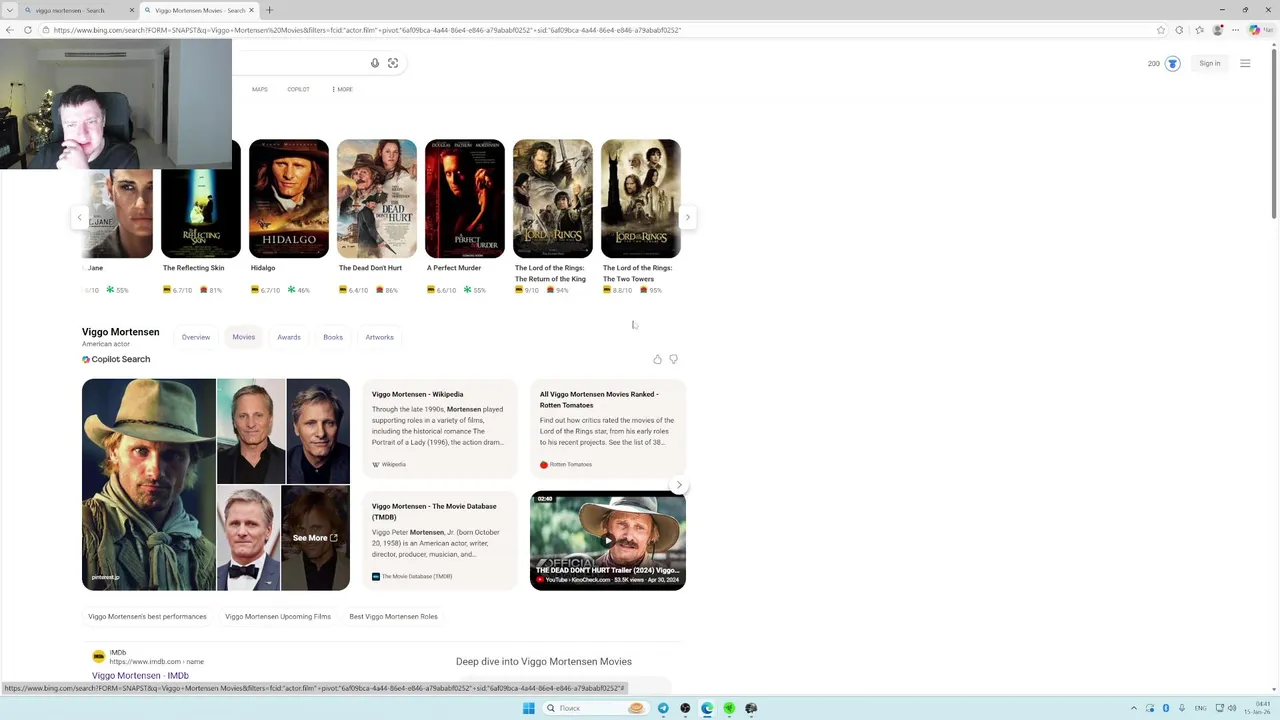Open Copilot icon in browser toolbar
This screenshot has width=1280, height=720.
1255,30
